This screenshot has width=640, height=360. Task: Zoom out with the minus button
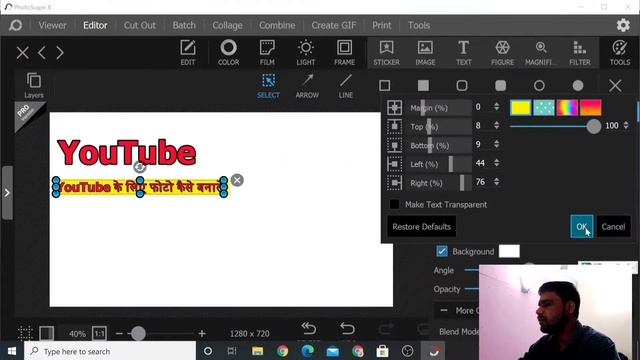pyautogui.click(x=119, y=333)
